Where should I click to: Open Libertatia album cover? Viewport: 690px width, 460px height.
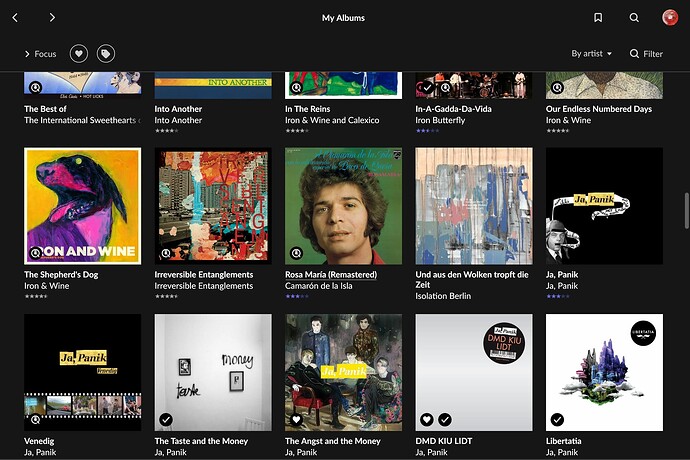point(604,372)
